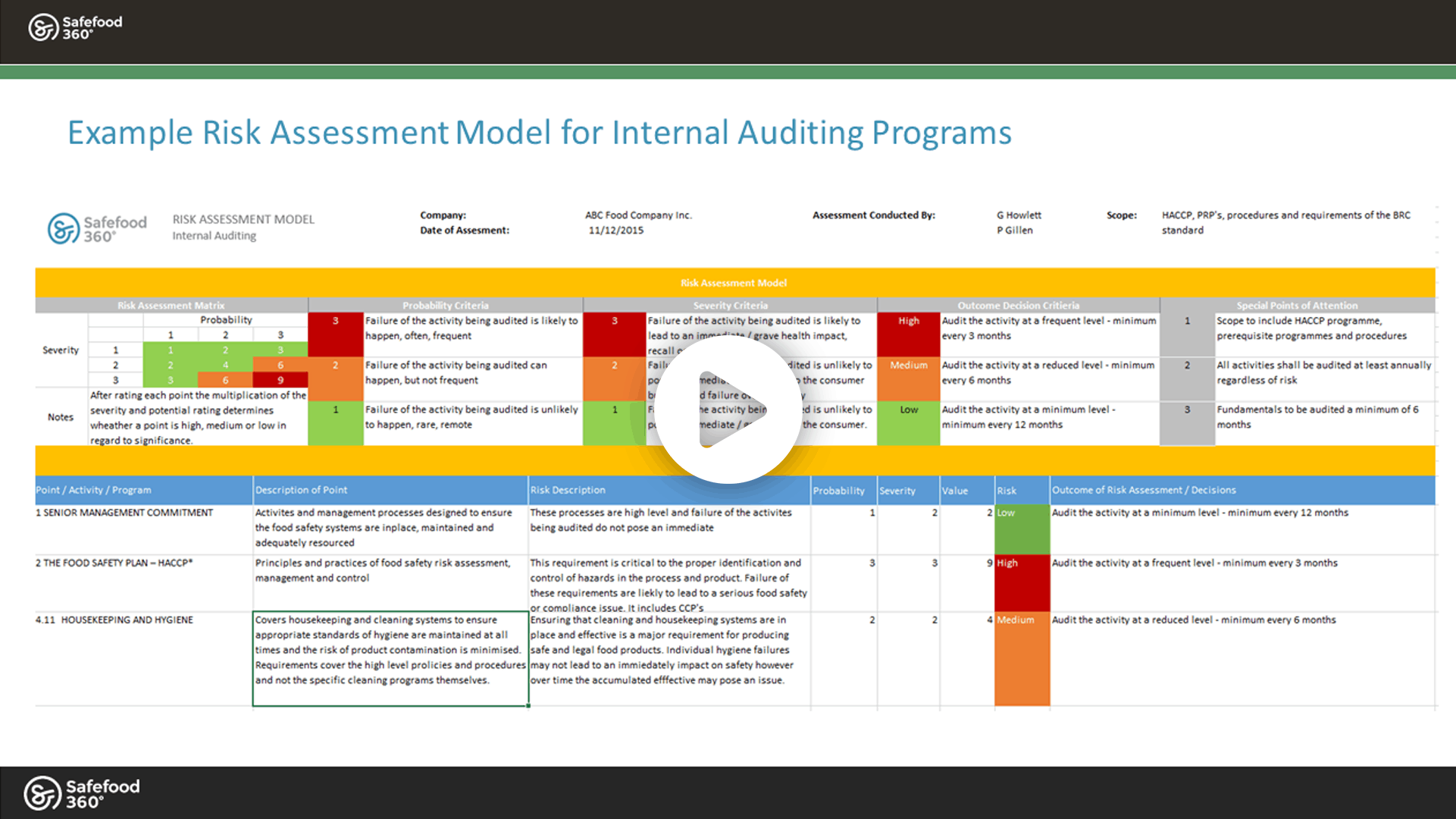
Task: Select the Senior Management Commitment row
Action: [124, 513]
